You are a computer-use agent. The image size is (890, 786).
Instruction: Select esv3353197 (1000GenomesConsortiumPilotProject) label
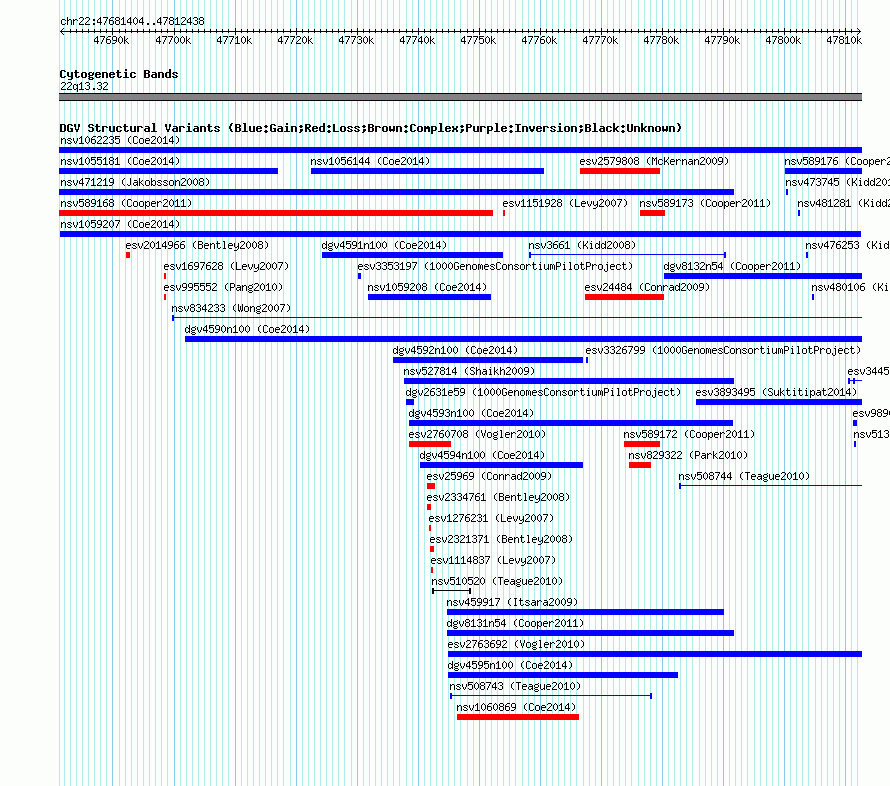click(x=495, y=266)
